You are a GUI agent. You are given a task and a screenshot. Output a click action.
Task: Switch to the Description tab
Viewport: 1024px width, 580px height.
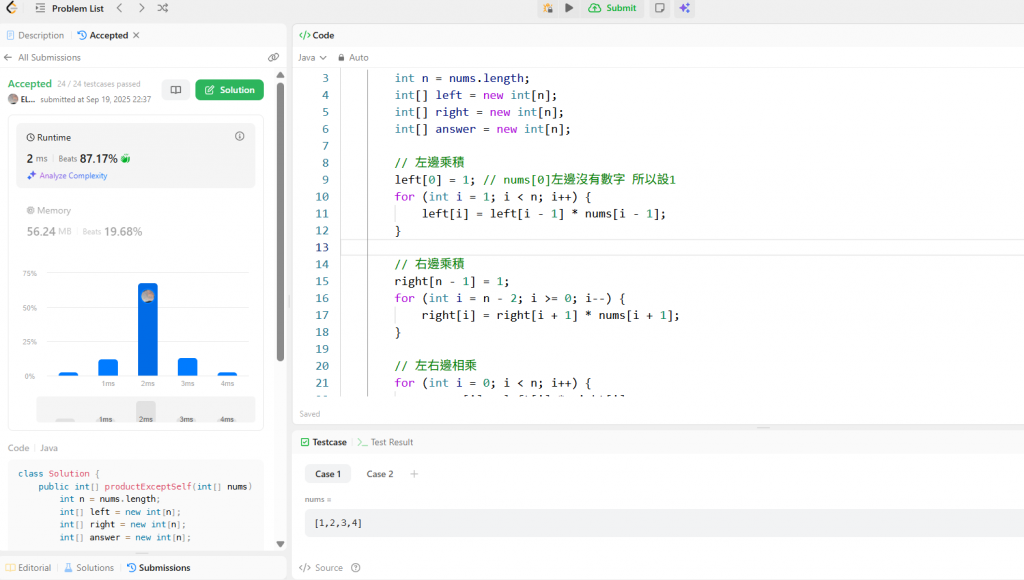[x=35, y=35]
